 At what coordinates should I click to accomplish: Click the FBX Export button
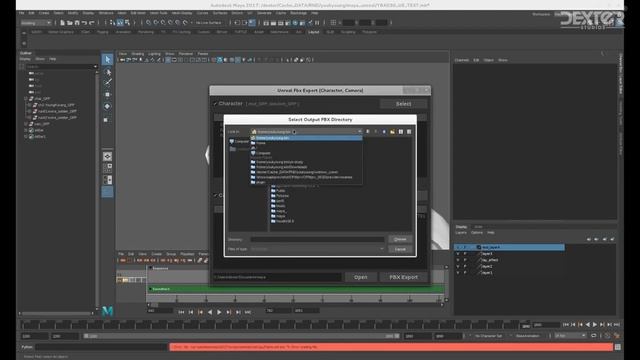point(403,277)
